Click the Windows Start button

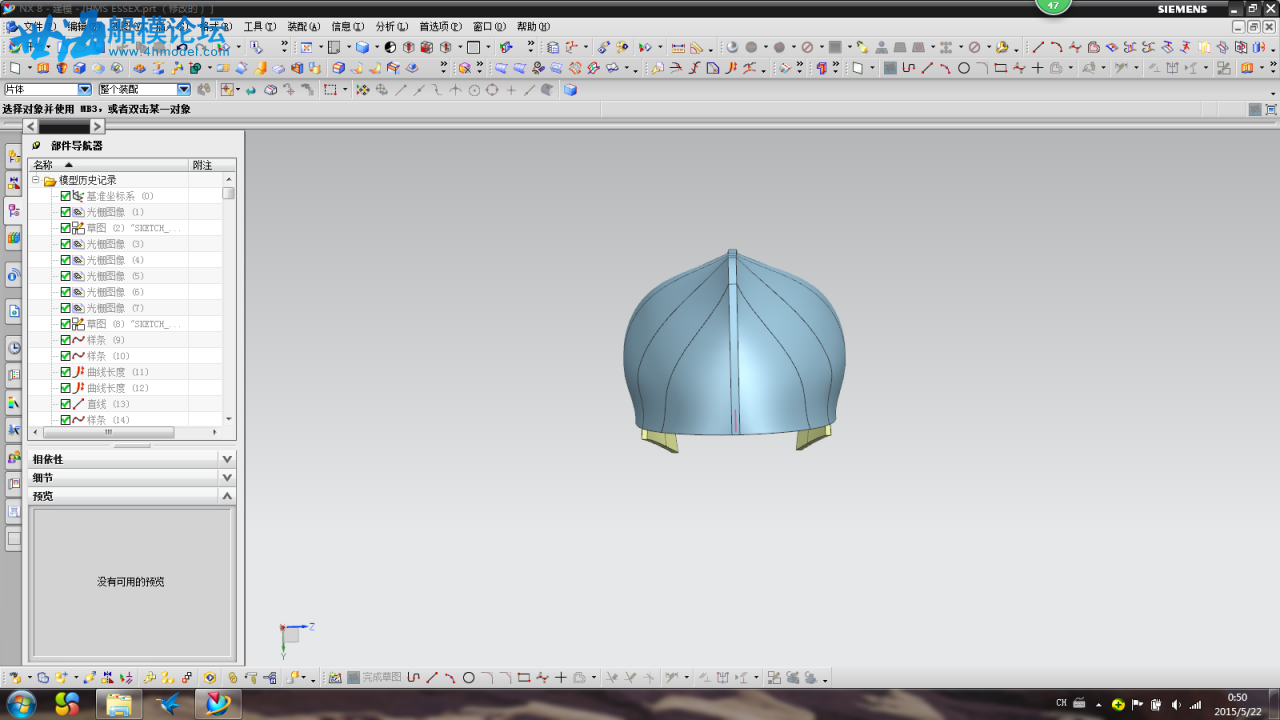(20, 704)
